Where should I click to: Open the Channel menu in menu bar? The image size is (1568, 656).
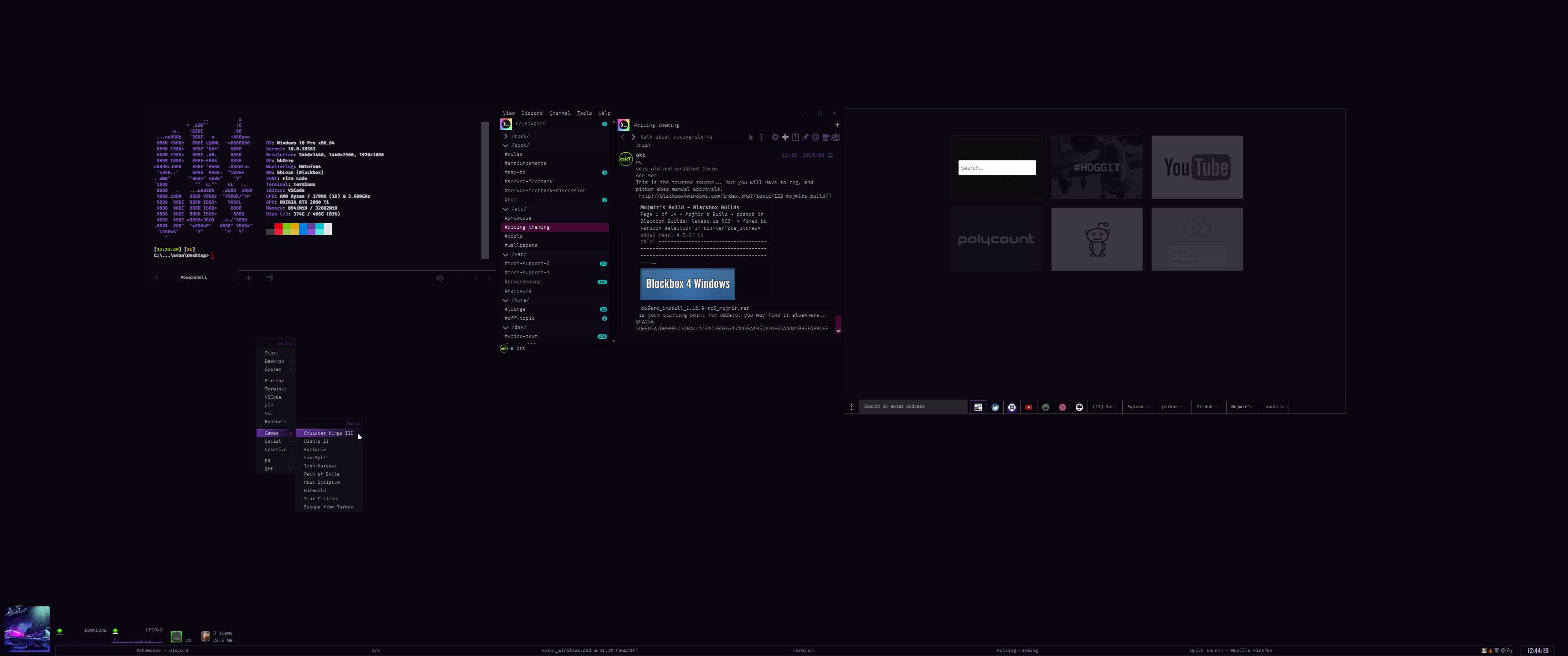pyautogui.click(x=559, y=113)
